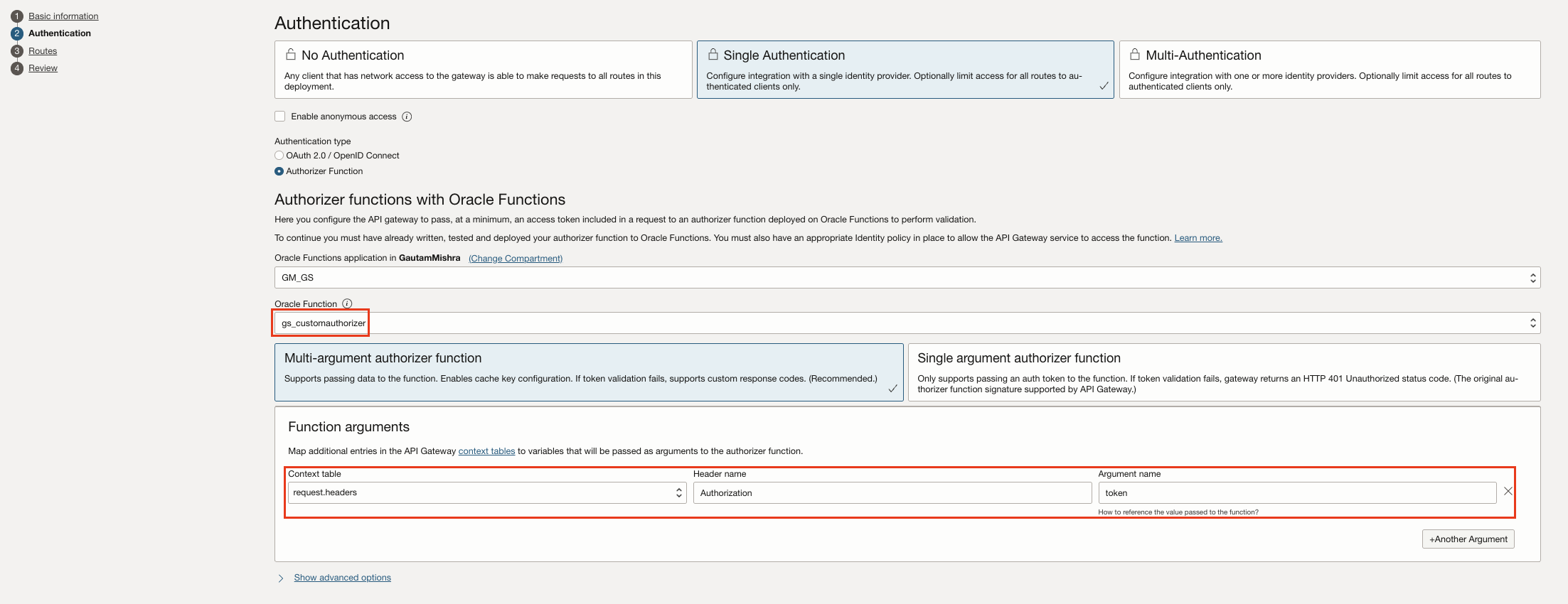
Task: Expand Show advanced options
Action: [342, 578]
